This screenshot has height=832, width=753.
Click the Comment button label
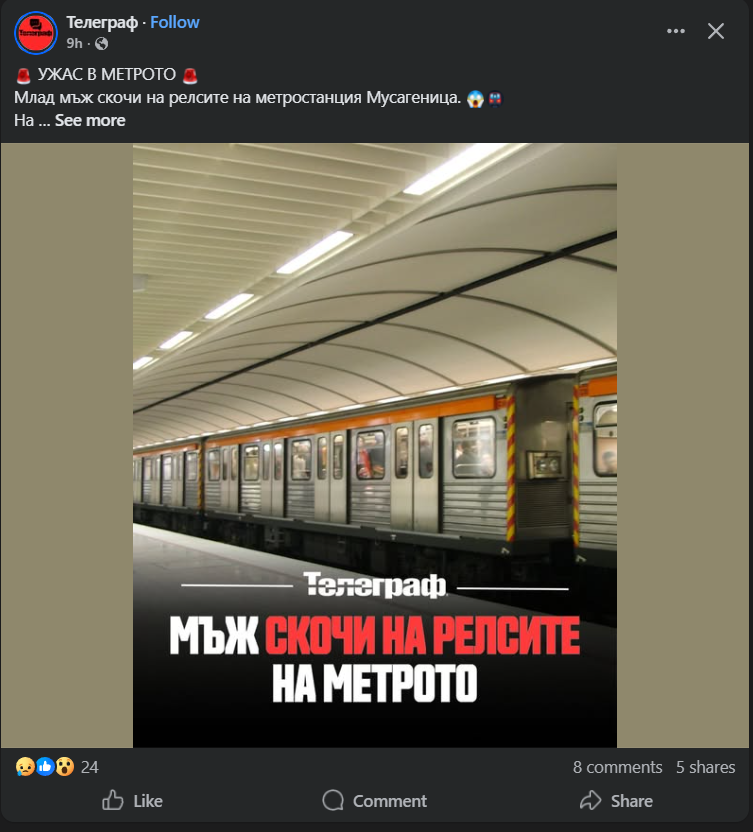pyautogui.click(x=390, y=801)
